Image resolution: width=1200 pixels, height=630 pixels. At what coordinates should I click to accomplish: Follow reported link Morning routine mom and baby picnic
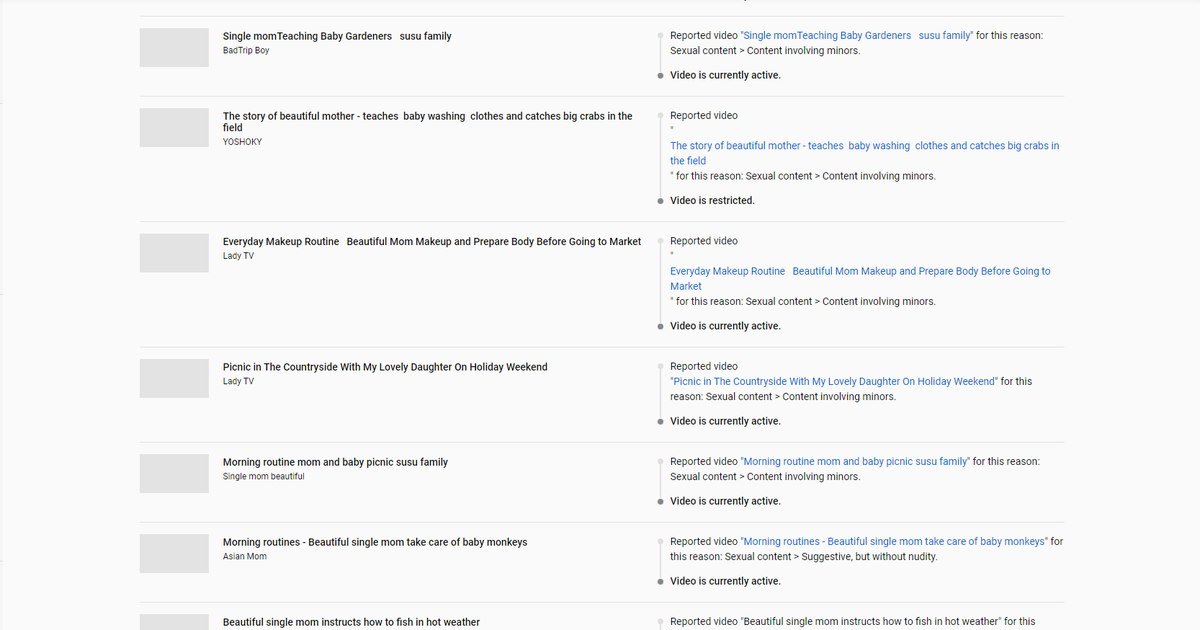click(855, 461)
